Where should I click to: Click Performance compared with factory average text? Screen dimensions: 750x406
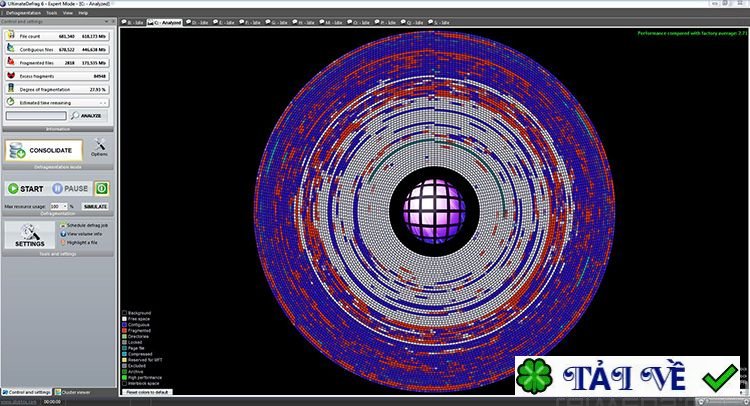coord(692,33)
